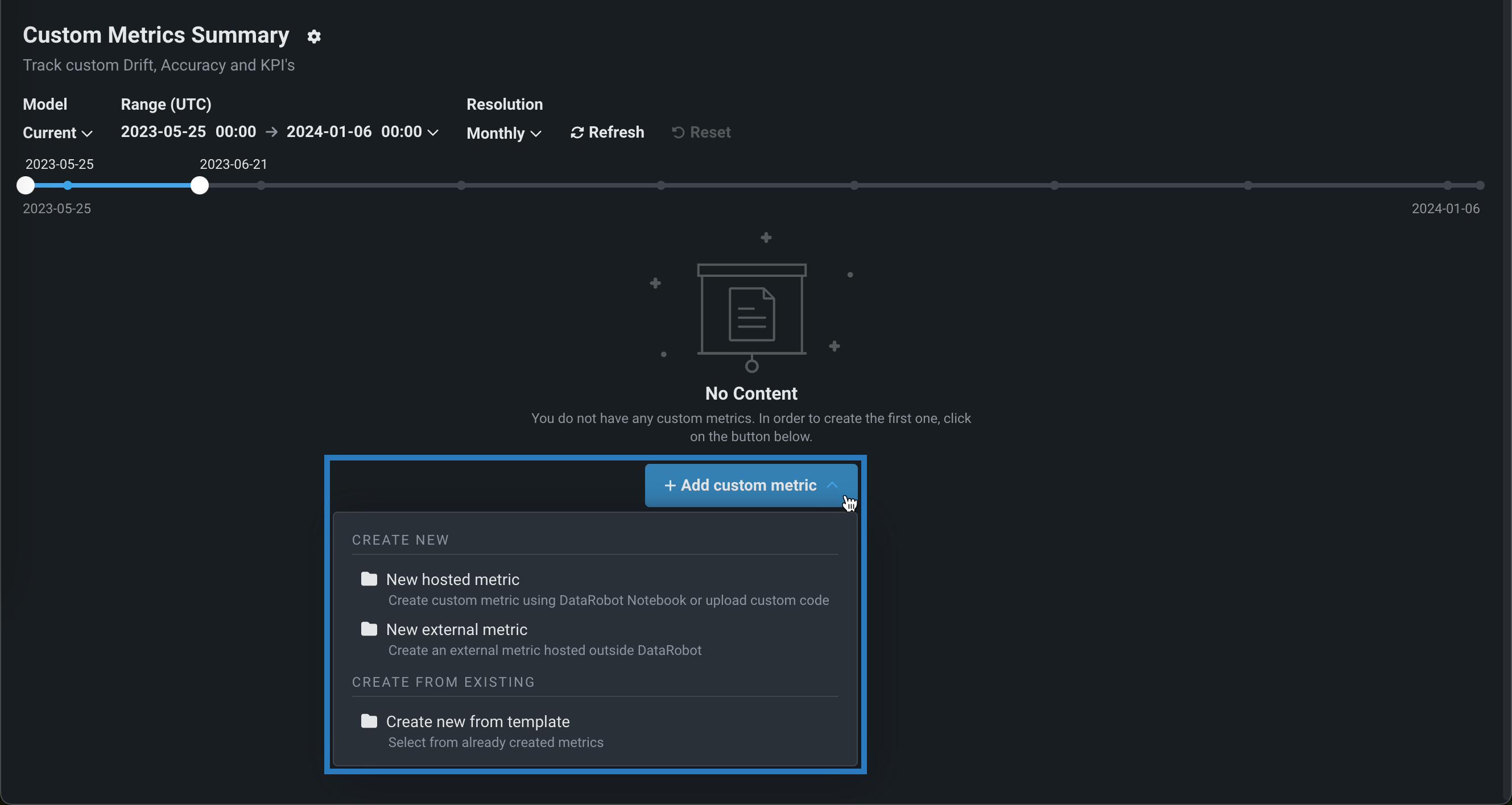Screen dimensions: 1512x805
Task: Click the empty-state document presentation icon
Action: (x=751, y=315)
